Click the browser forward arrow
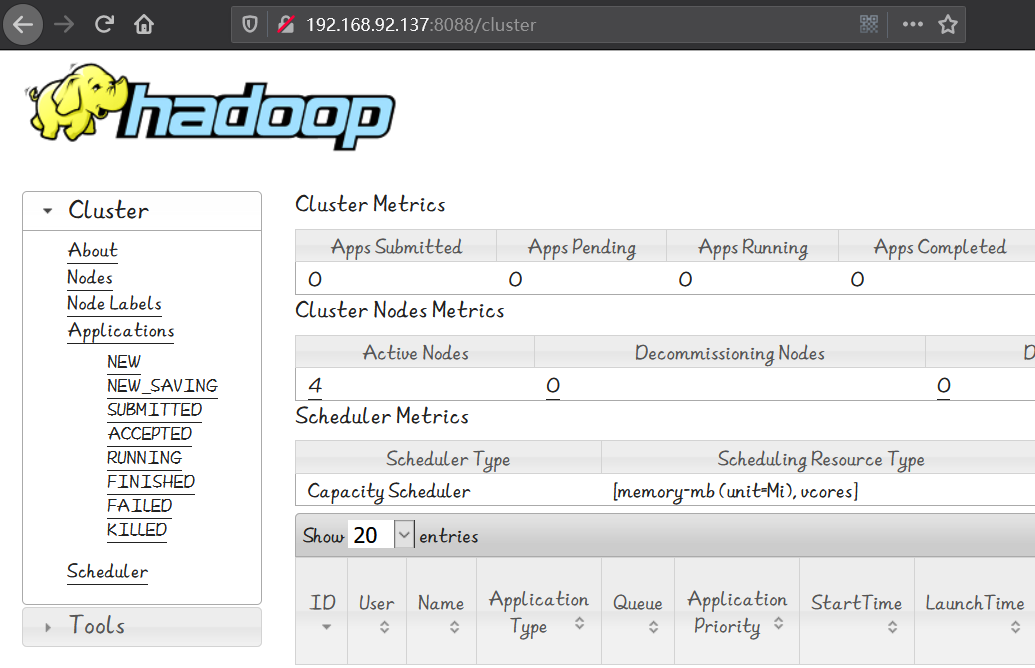The image size is (1035, 668). click(64, 24)
